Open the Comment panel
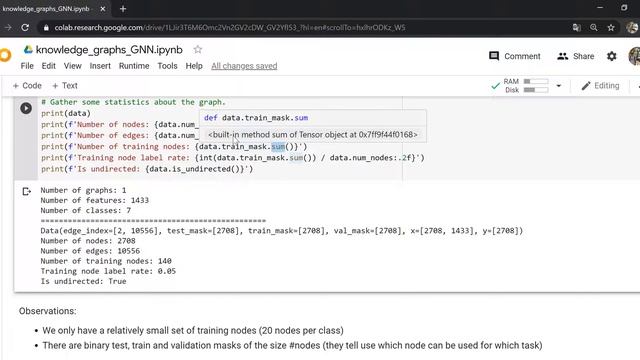Image resolution: width=640 pixels, height=360 pixels. 514,56
